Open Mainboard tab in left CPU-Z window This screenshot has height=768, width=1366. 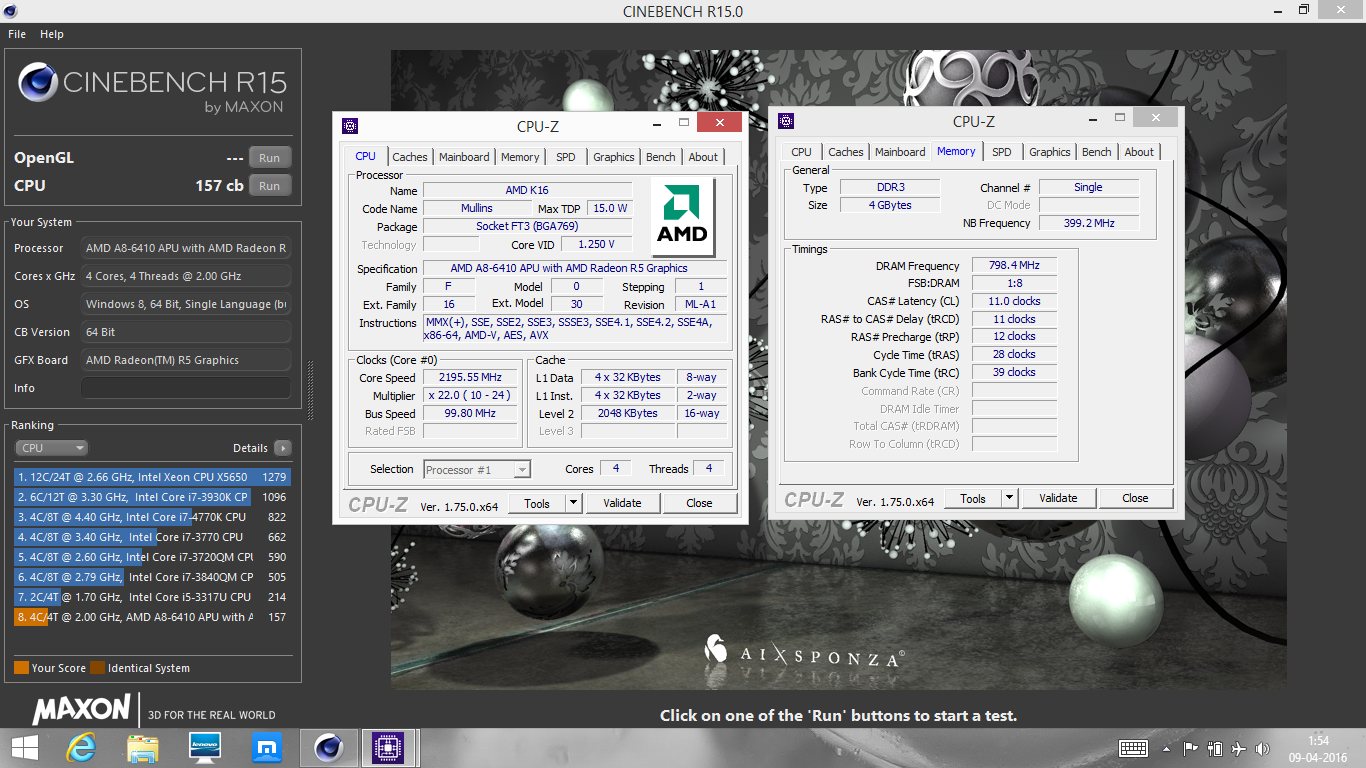(464, 157)
